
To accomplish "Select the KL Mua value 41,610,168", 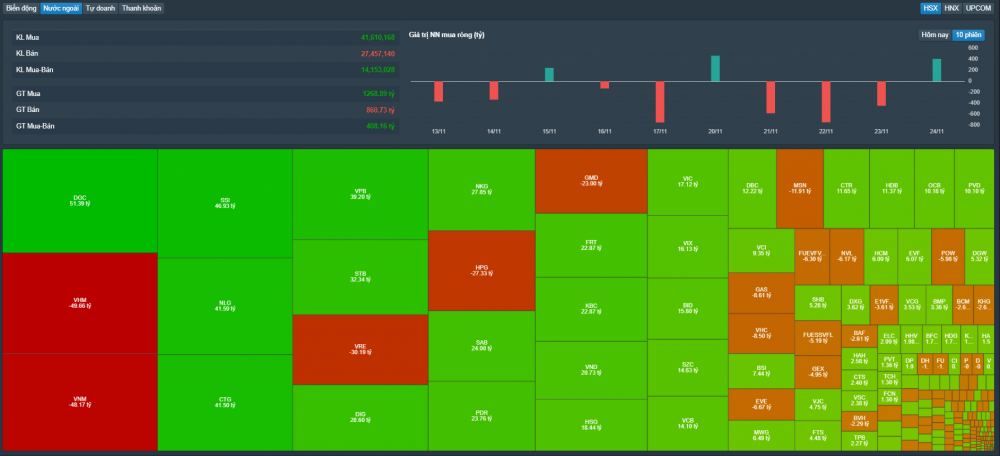I will click(378, 38).
